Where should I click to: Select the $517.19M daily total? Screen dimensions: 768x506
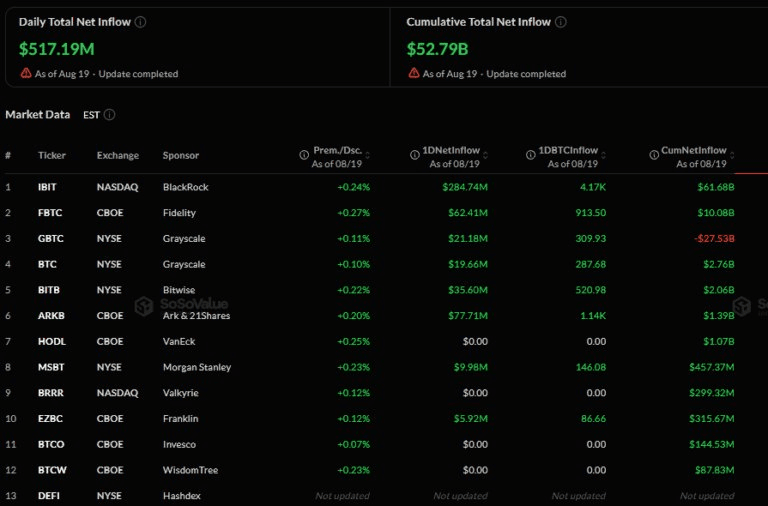pos(57,49)
